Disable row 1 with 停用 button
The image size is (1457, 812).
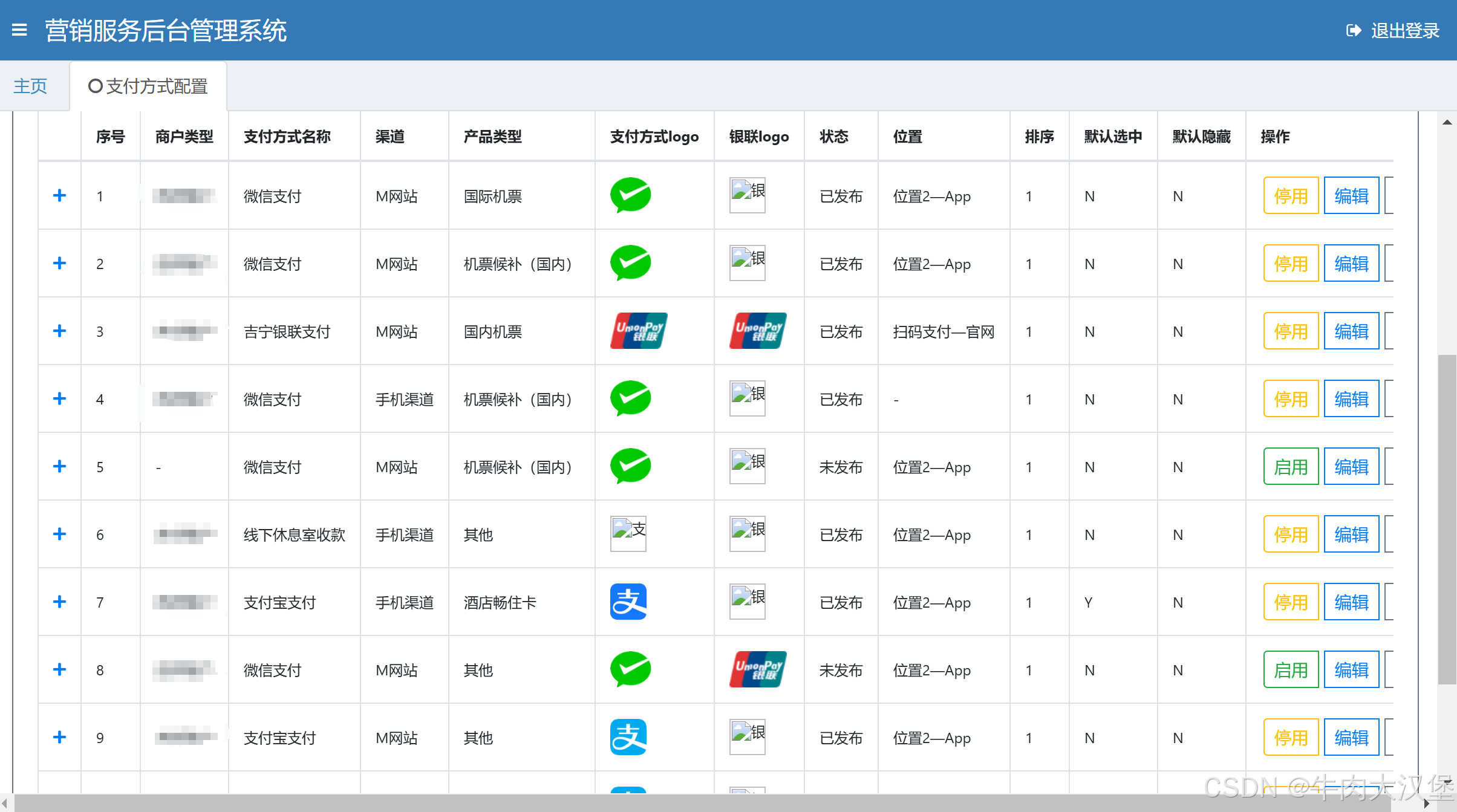click(x=1291, y=195)
